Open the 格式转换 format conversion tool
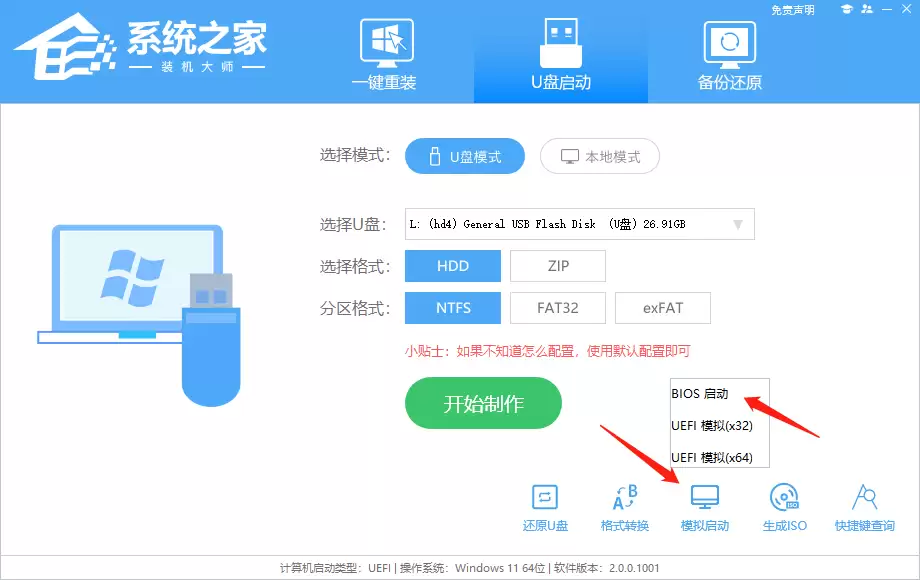 (x=625, y=508)
